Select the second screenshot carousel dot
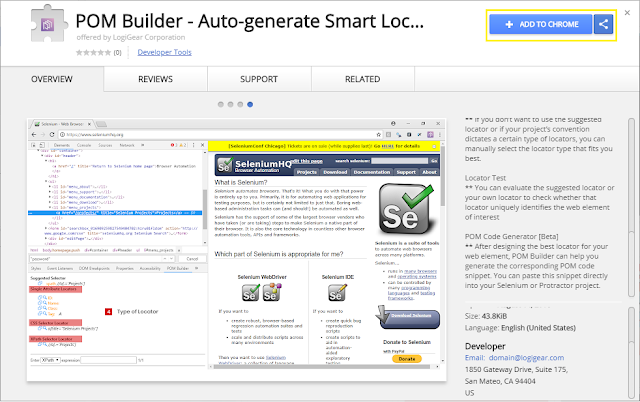Viewport: 640px width, 402px height. 231,104
